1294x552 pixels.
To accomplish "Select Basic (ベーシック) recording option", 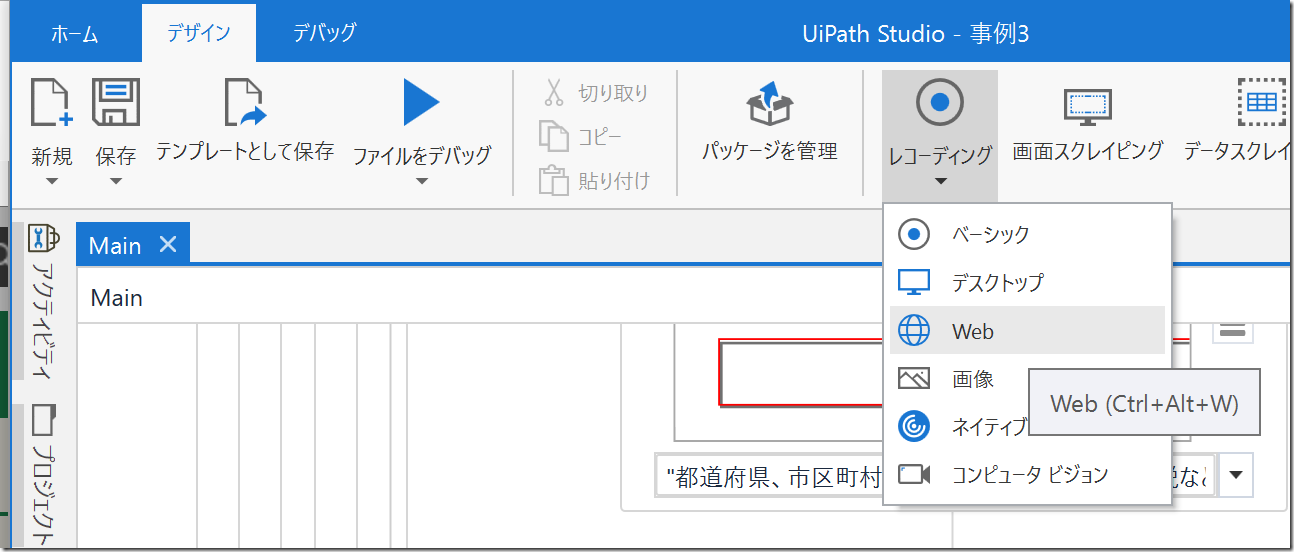I will 990,234.
